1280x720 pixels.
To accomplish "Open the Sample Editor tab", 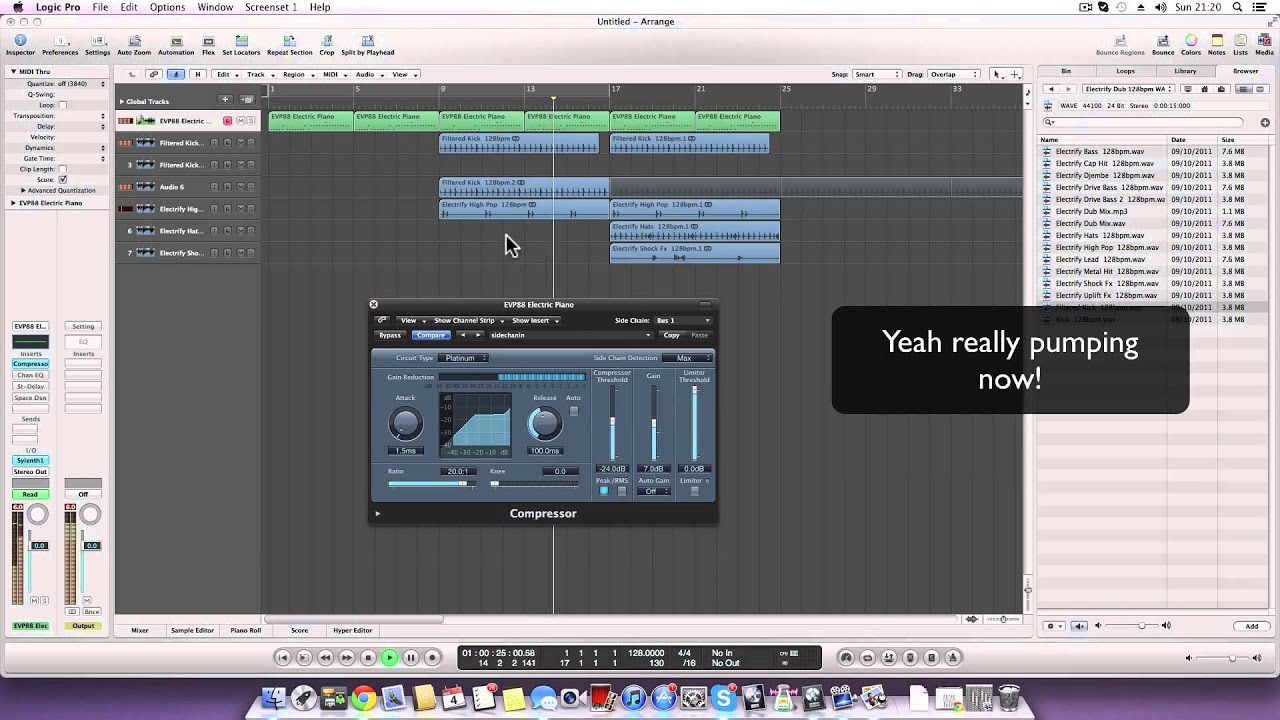I will pos(192,630).
